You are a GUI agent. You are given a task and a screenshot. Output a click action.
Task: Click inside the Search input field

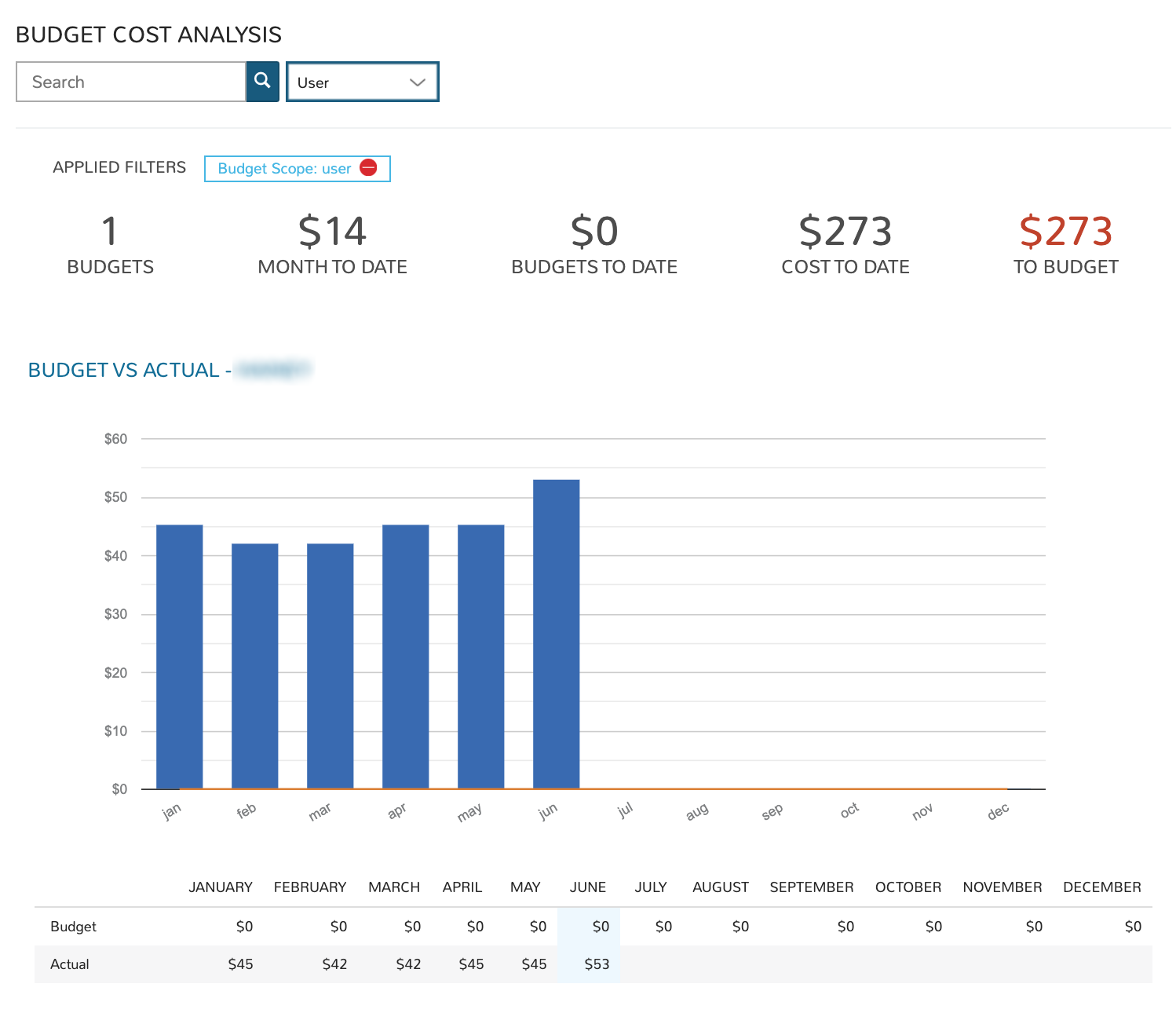(x=130, y=81)
